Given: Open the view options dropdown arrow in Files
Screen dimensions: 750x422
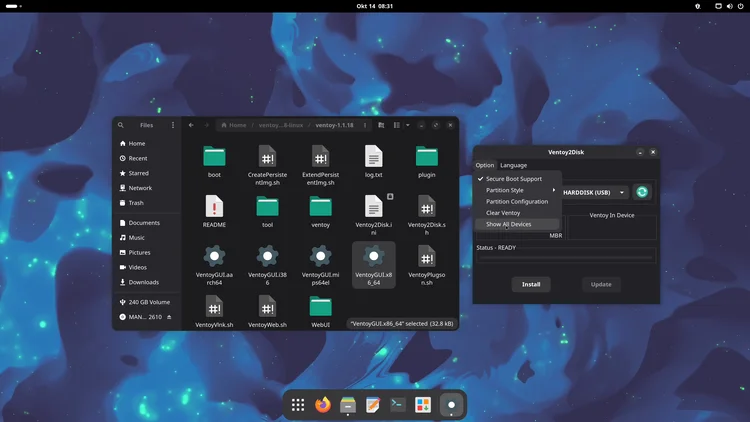Looking at the screenshot, I should tap(408, 125).
